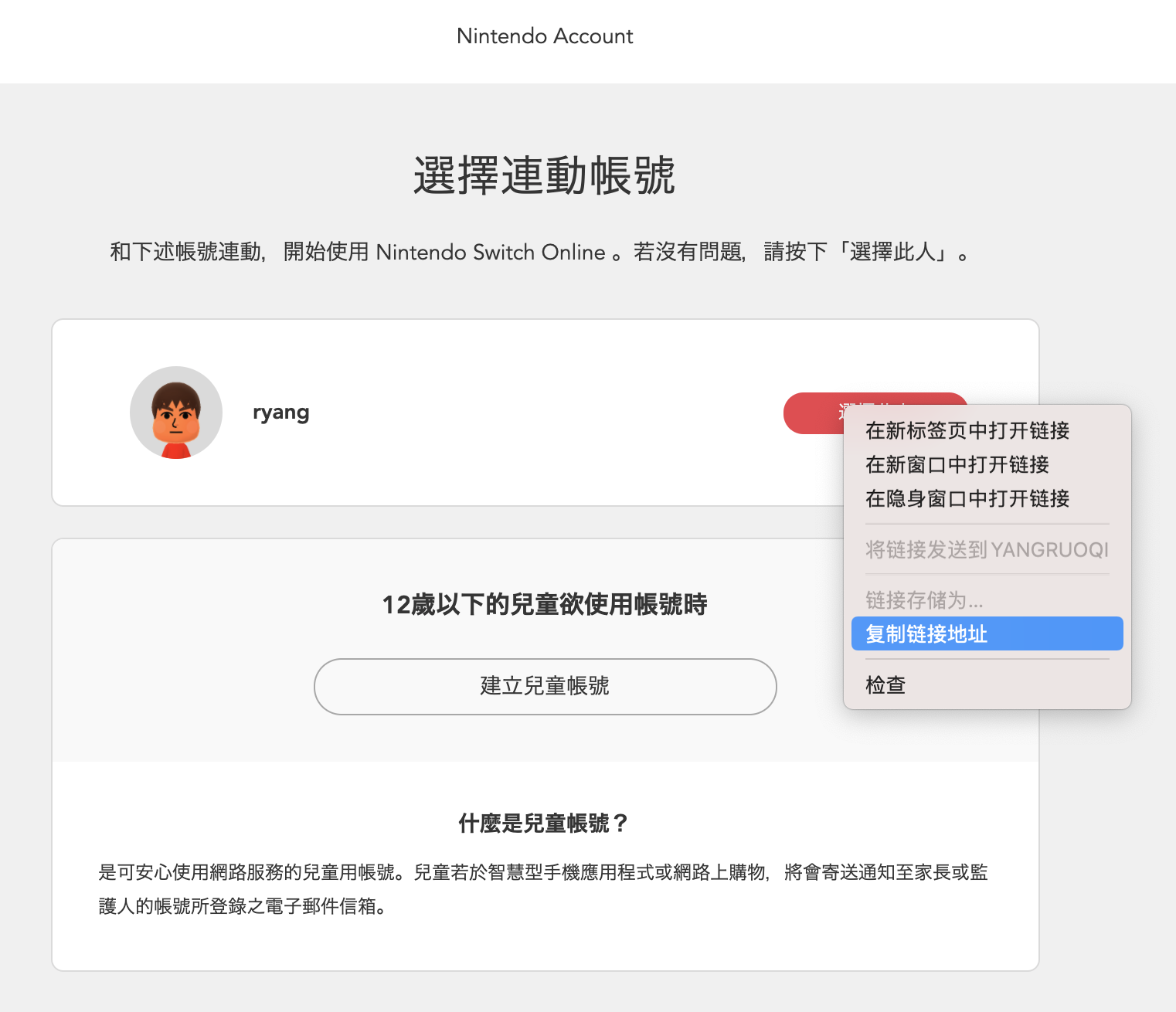The image size is (1176, 1012).
Task: Click the ryang Mii avatar
Action: click(x=176, y=413)
